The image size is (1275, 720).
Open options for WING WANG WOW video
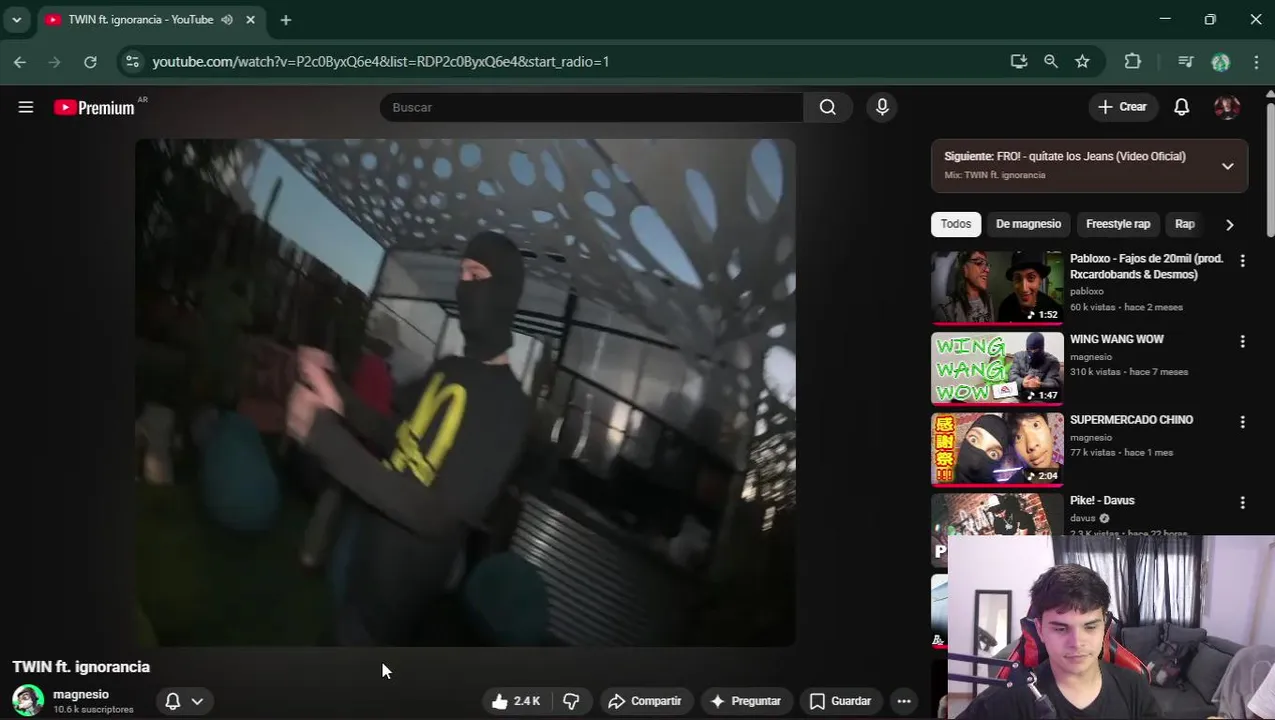[x=1242, y=341]
